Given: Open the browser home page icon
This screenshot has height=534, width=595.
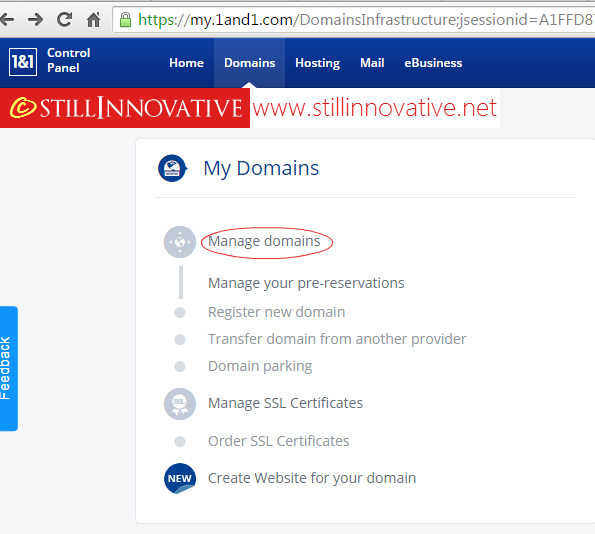Looking at the screenshot, I should tap(93, 19).
